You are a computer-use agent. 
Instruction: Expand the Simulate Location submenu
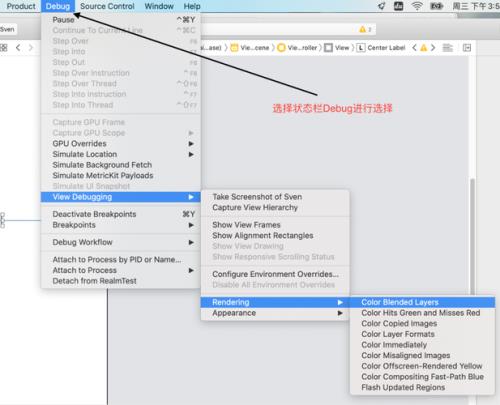pos(121,154)
